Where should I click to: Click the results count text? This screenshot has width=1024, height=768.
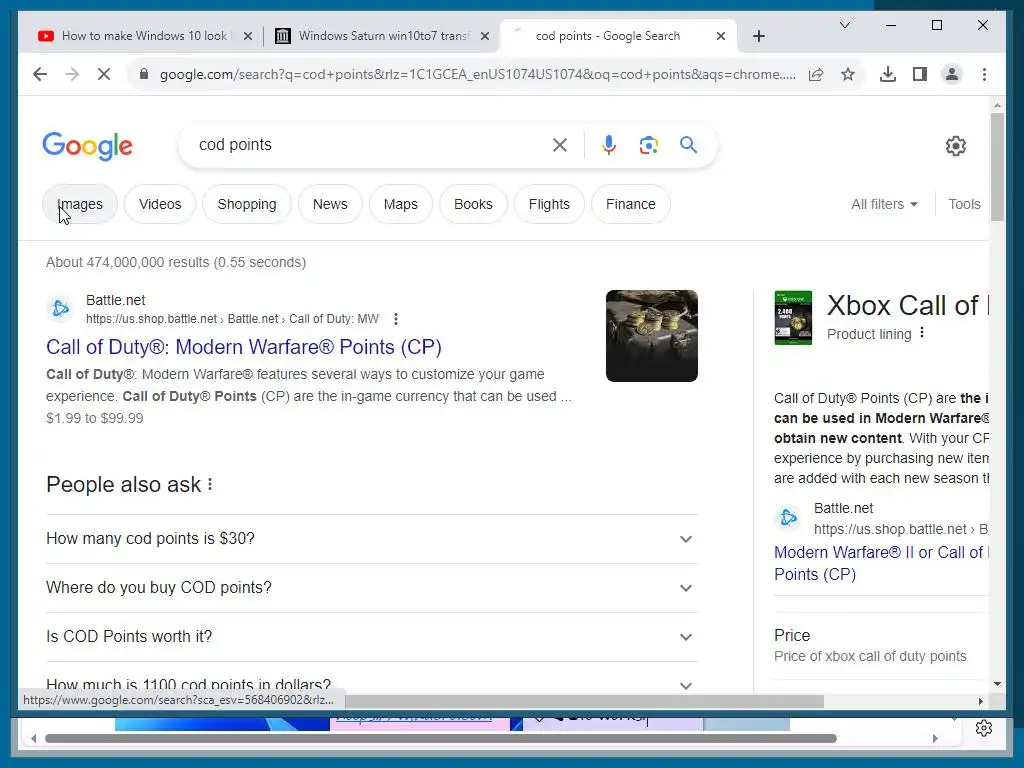pos(176,263)
